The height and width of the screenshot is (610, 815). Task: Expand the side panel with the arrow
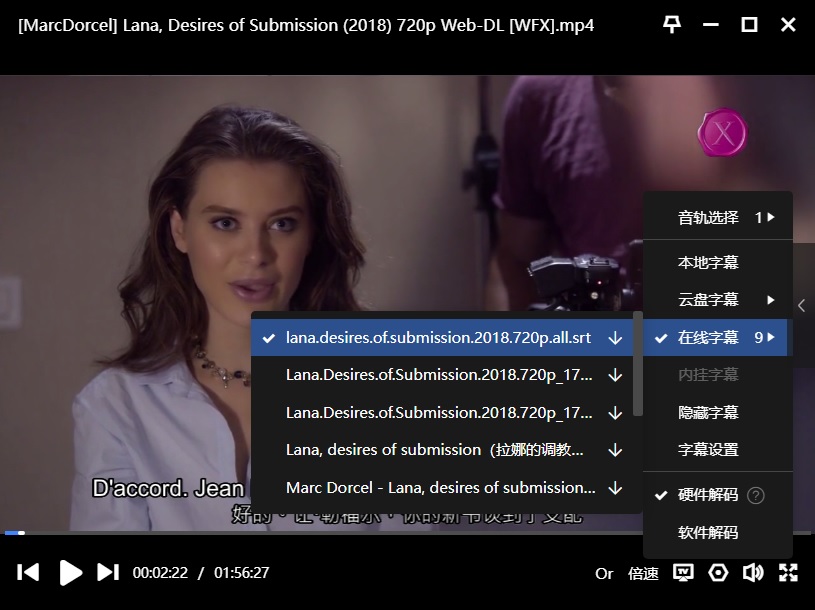pos(802,305)
